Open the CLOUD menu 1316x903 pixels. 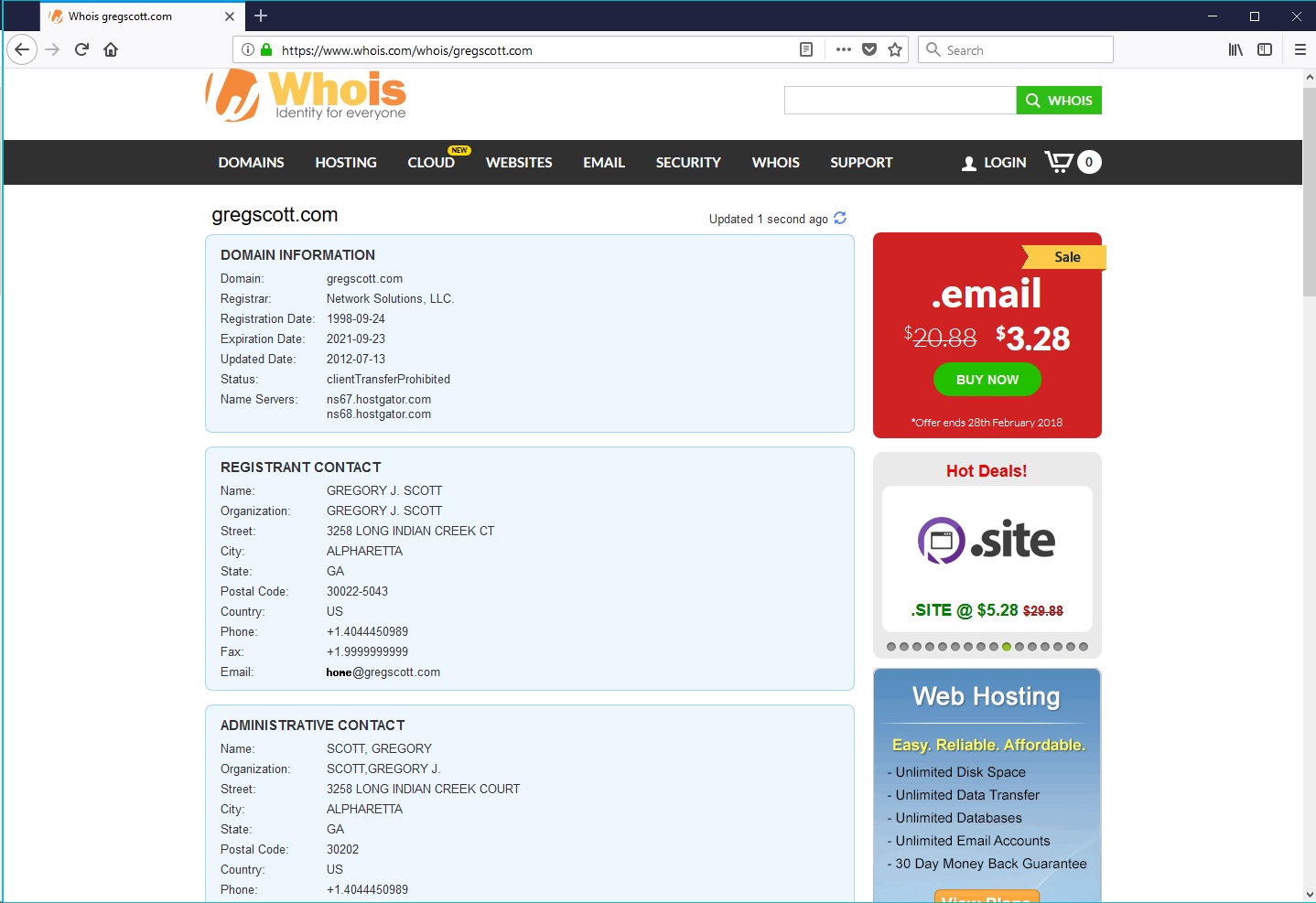(x=431, y=163)
